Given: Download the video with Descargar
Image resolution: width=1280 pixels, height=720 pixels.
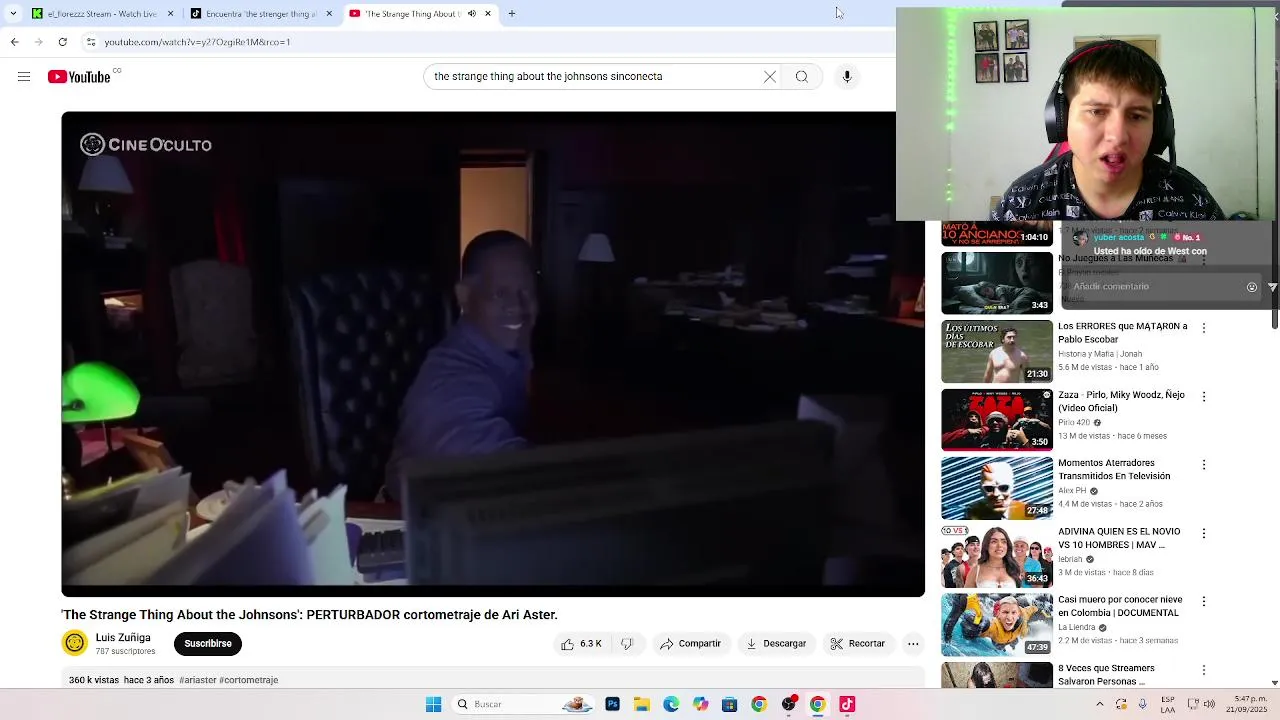Looking at the screenshot, I should [776, 644].
